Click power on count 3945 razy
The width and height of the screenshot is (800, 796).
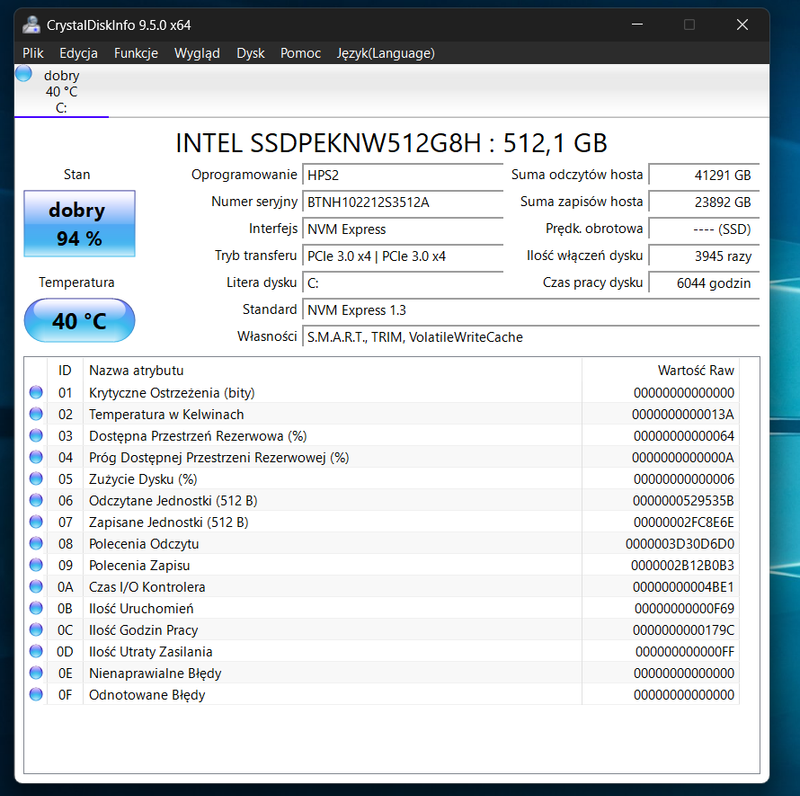704,256
